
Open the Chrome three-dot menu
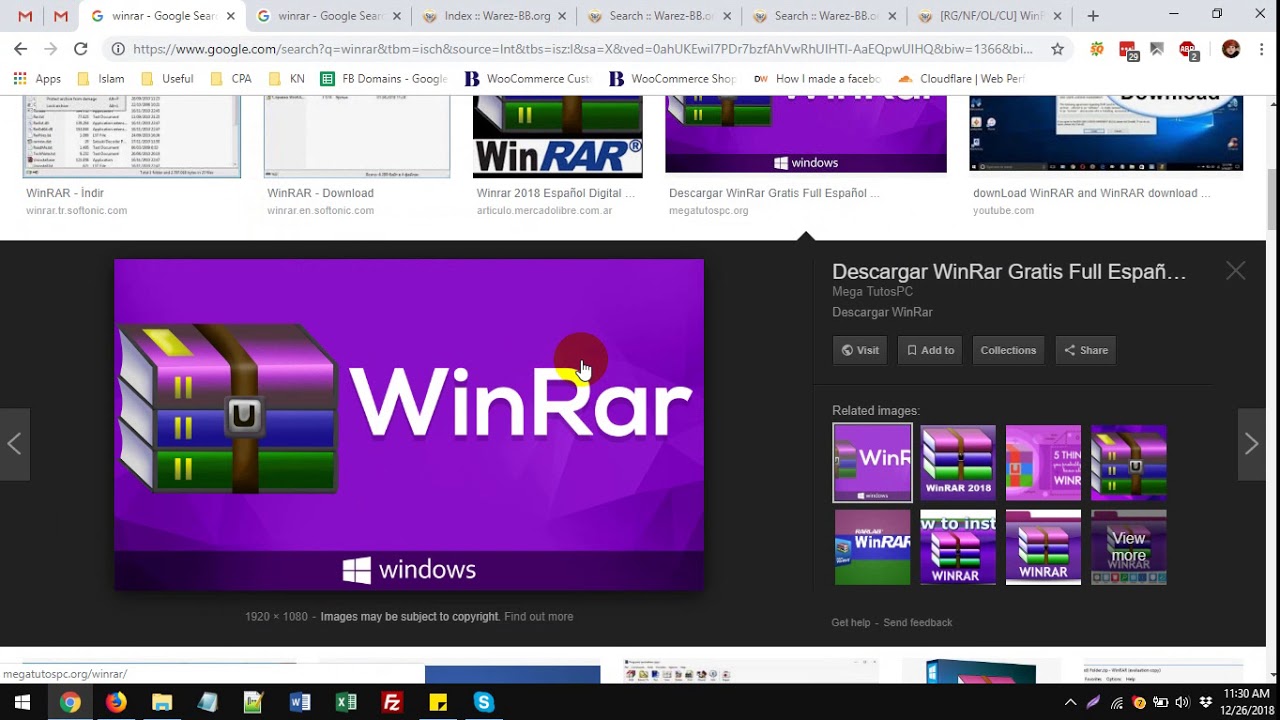[1262, 48]
